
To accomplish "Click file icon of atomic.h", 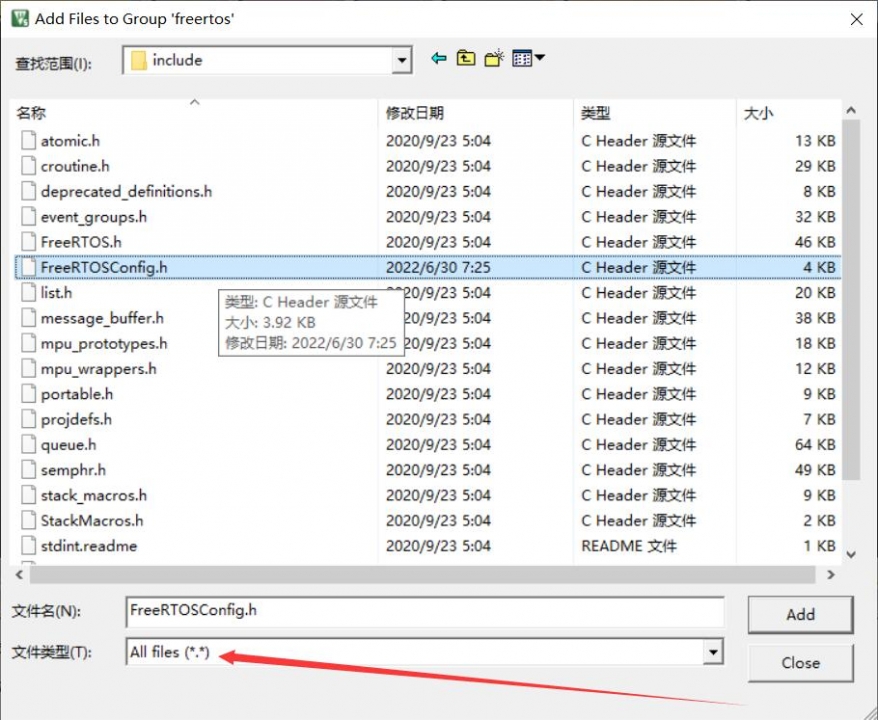I will (x=29, y=141).
